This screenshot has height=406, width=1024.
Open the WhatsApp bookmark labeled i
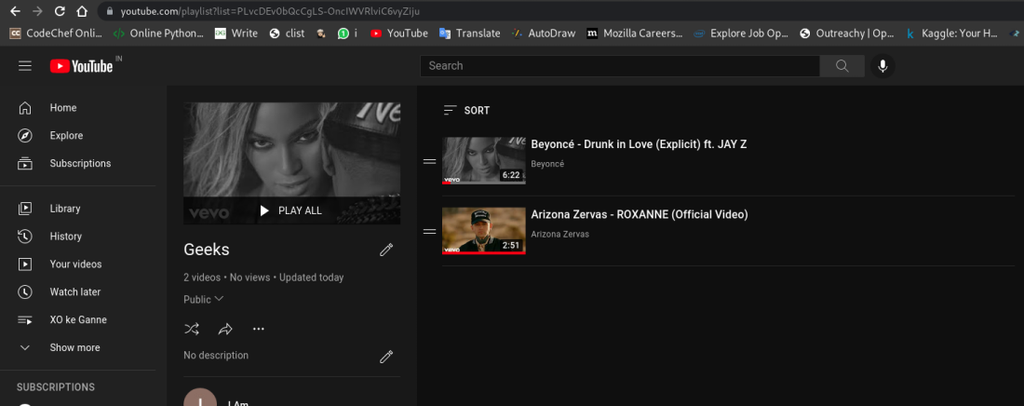347,33
